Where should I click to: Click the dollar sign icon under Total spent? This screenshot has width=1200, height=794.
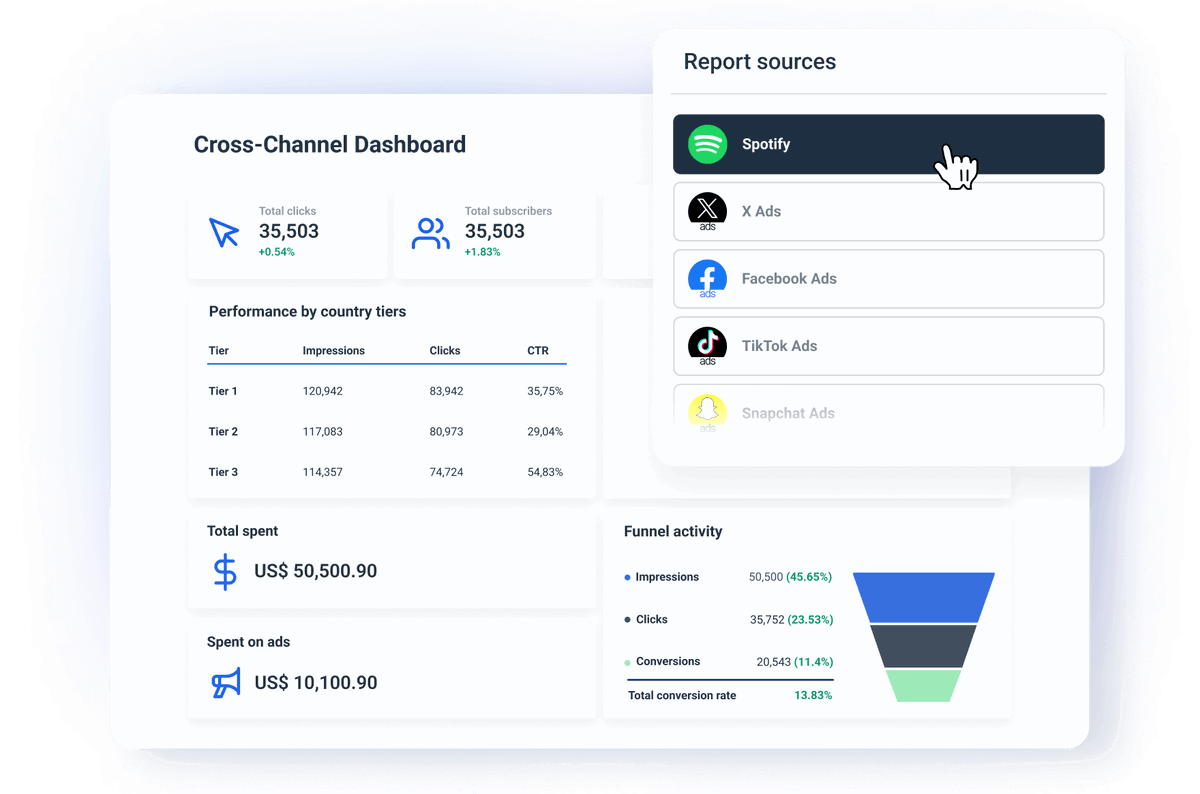click(x=224, y=570)
